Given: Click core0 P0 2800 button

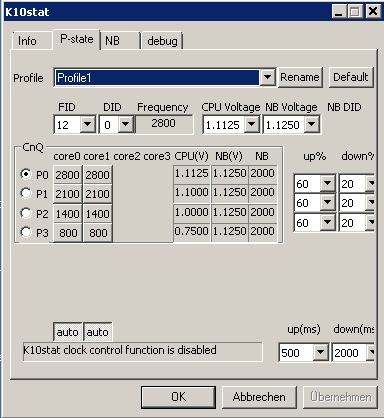Looking at the screenshot, I should [68, 175].
